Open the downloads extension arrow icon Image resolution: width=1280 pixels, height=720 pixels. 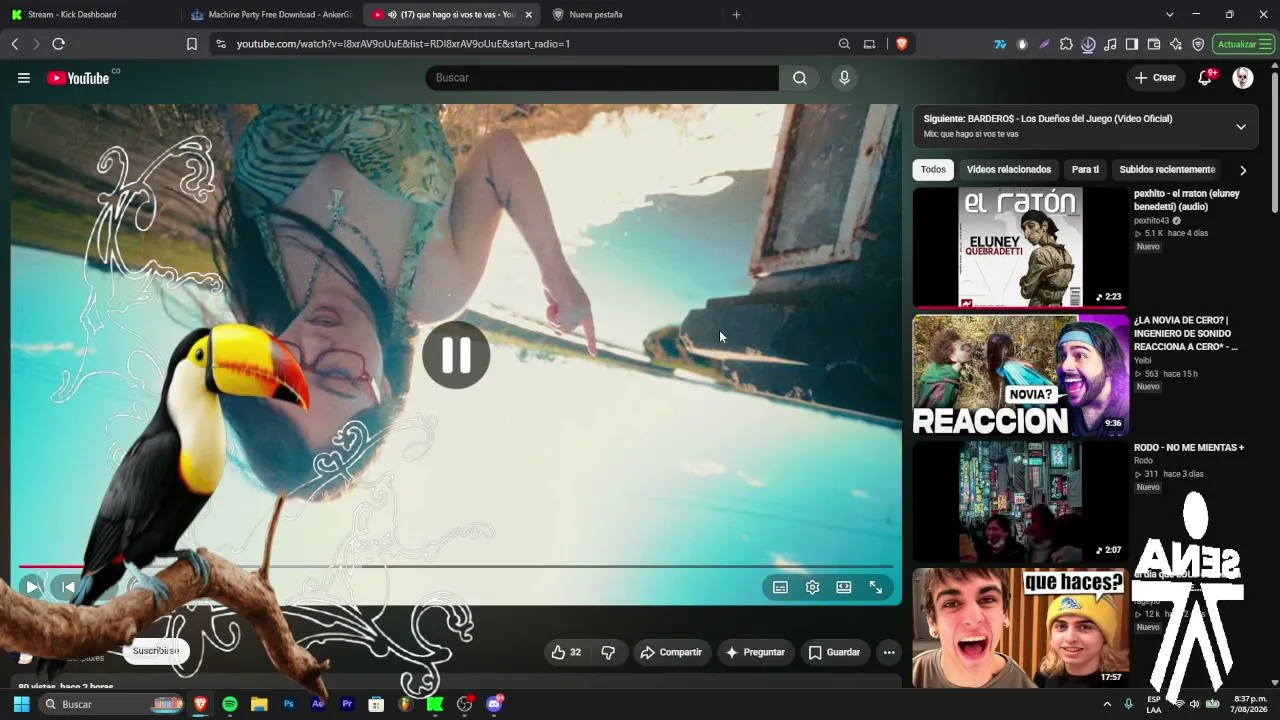(x=1088, y=44)
